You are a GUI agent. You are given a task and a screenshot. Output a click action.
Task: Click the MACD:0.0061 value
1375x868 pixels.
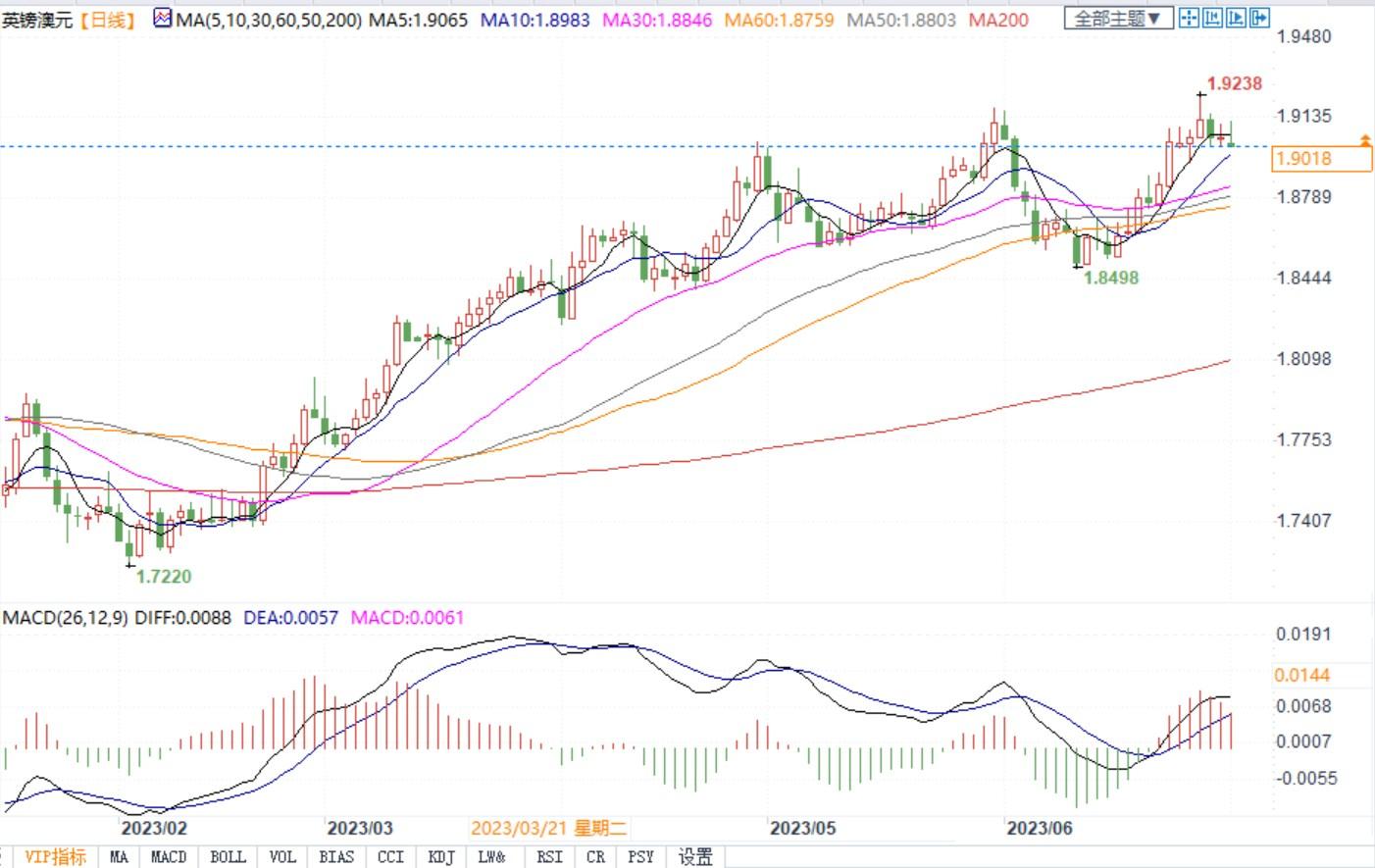(407, 618)
